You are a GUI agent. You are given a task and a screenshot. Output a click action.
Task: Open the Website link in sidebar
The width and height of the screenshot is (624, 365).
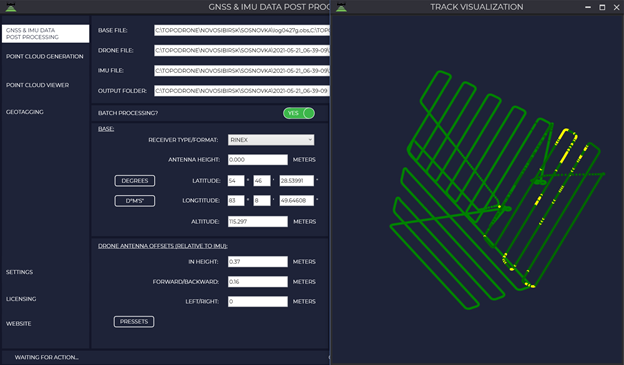click(19, 323)
